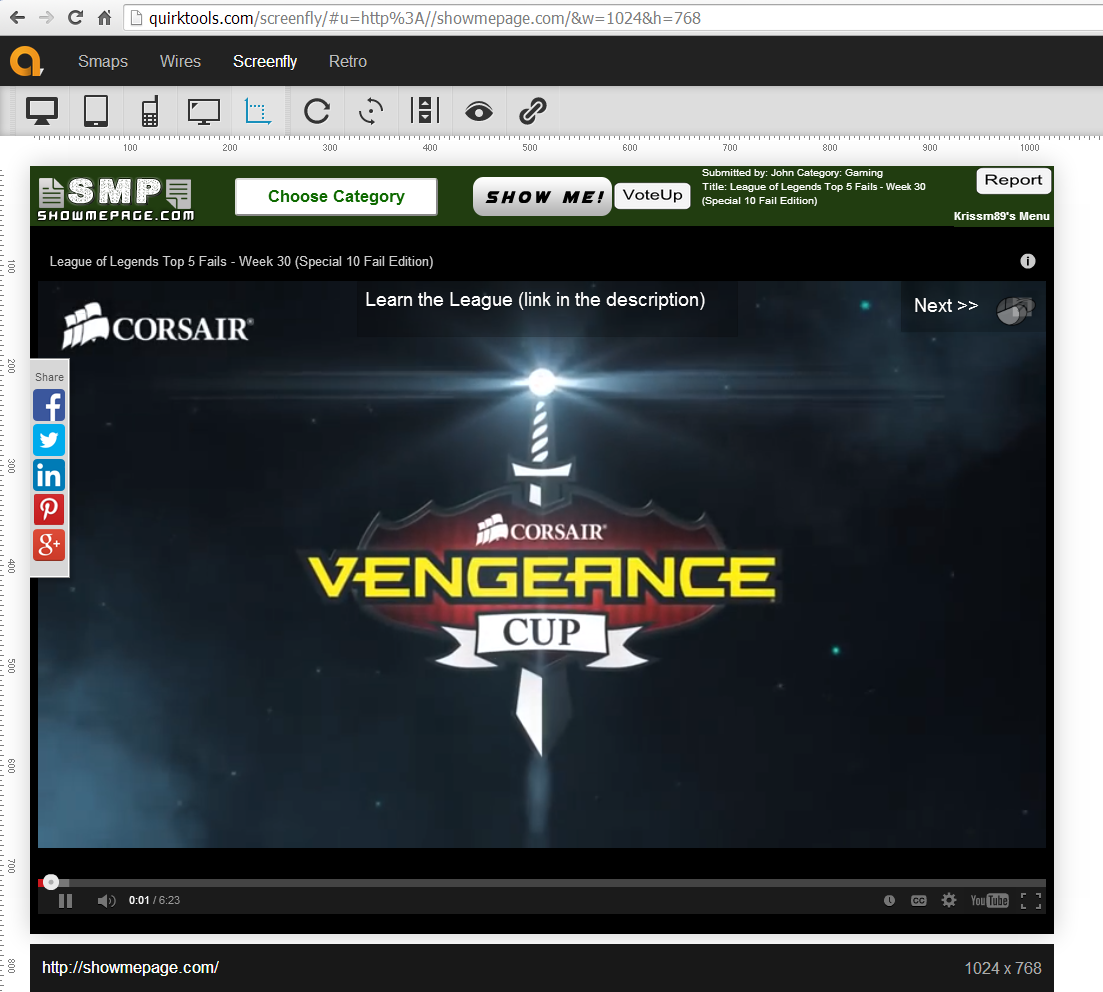Rotate the display with the rotate icon
The width and height of the screenshot is (1103, 992).
click(371, 111)
